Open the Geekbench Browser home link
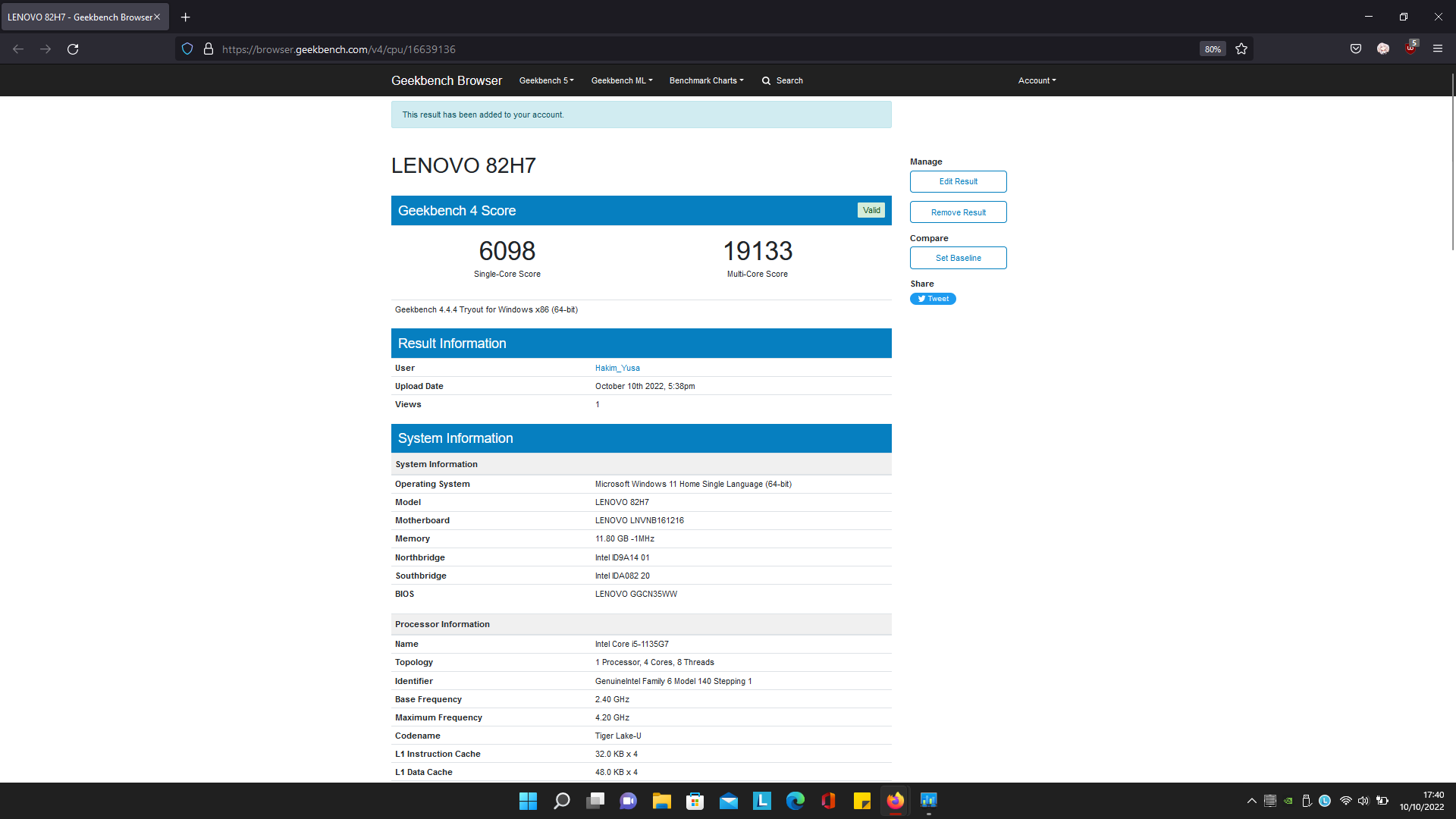Screen dimensions: 1456x819 447,80
